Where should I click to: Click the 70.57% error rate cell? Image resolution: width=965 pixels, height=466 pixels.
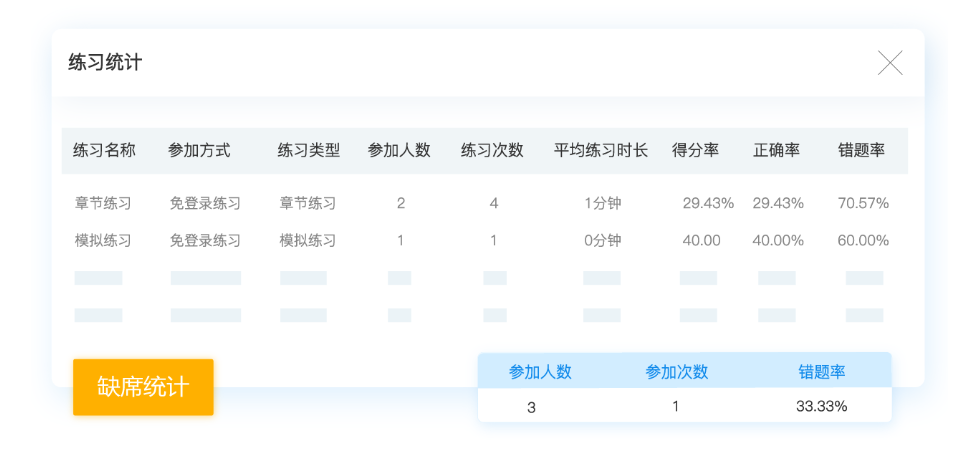(863, 203)
